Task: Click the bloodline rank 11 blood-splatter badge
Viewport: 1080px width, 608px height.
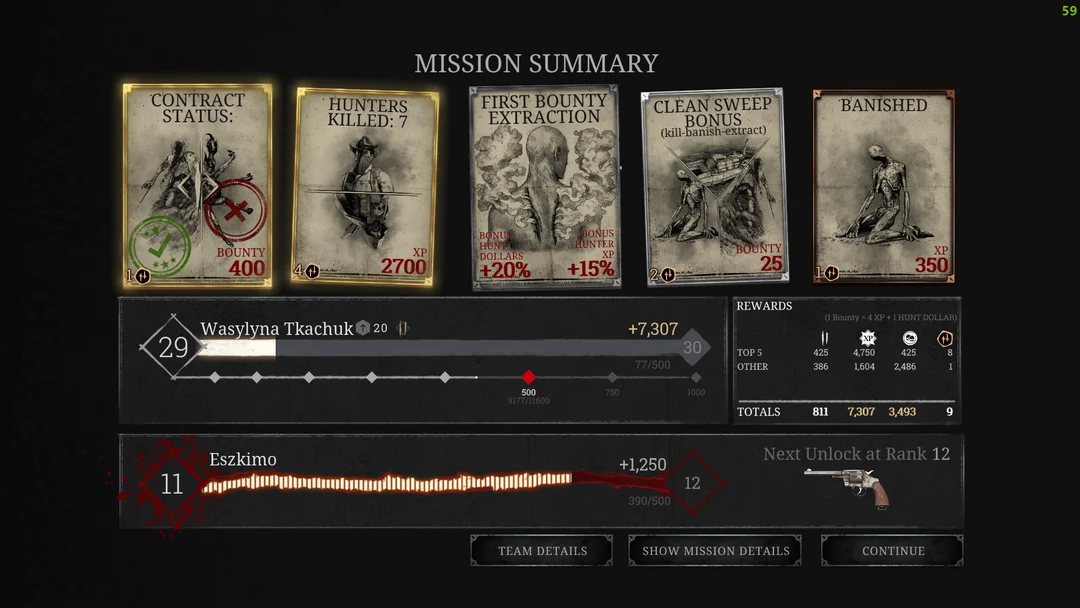Action: point(171,484)
